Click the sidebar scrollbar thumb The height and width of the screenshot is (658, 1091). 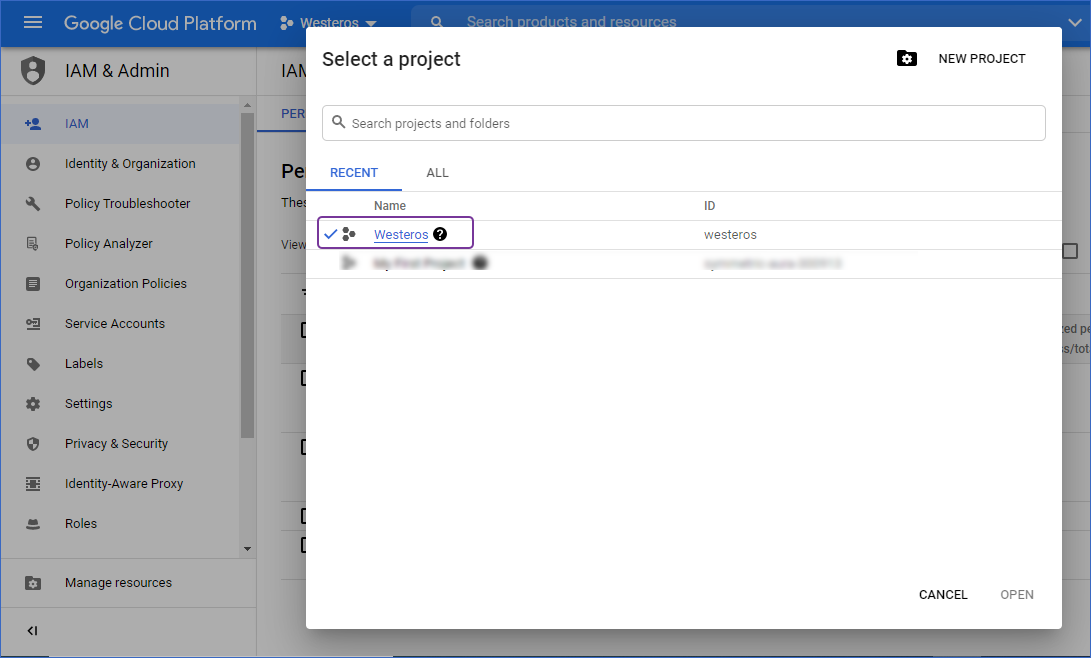click(247, 275)
